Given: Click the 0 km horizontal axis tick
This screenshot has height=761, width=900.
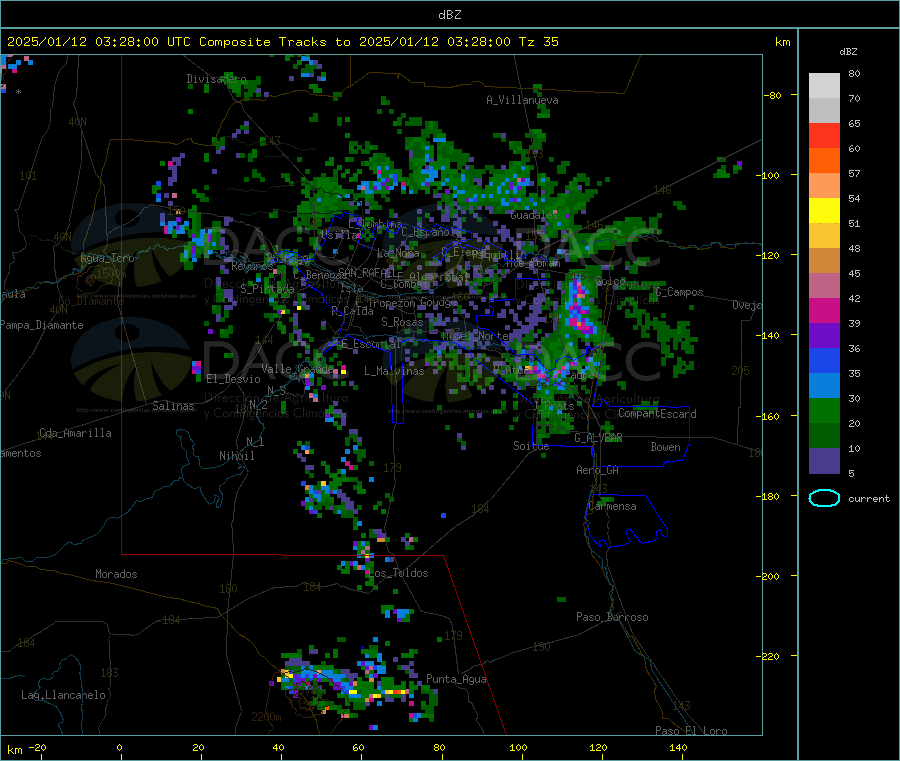Looking at the screenshot, I should [119, 747].
